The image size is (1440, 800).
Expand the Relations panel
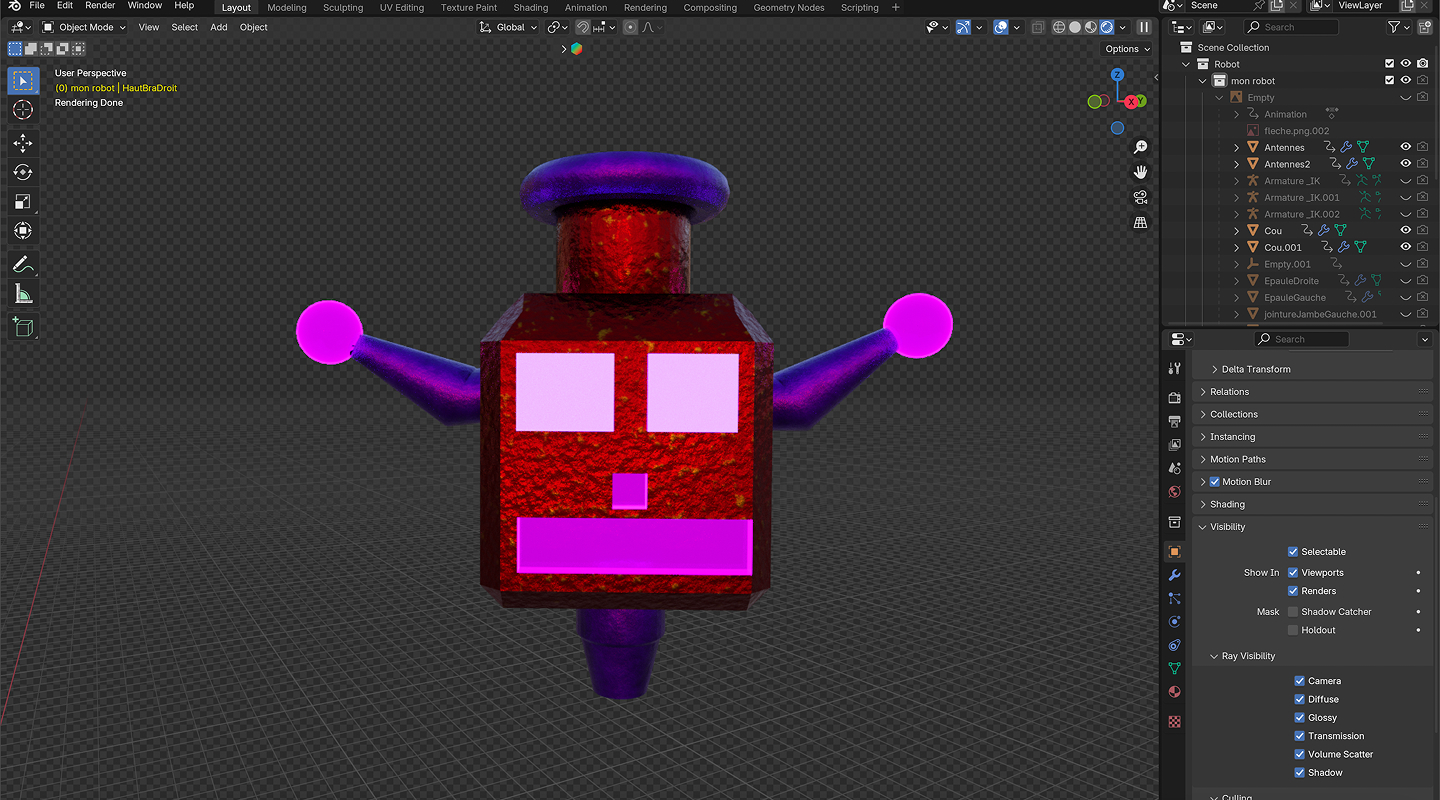pyautogui.click(x=1229, y=392)
